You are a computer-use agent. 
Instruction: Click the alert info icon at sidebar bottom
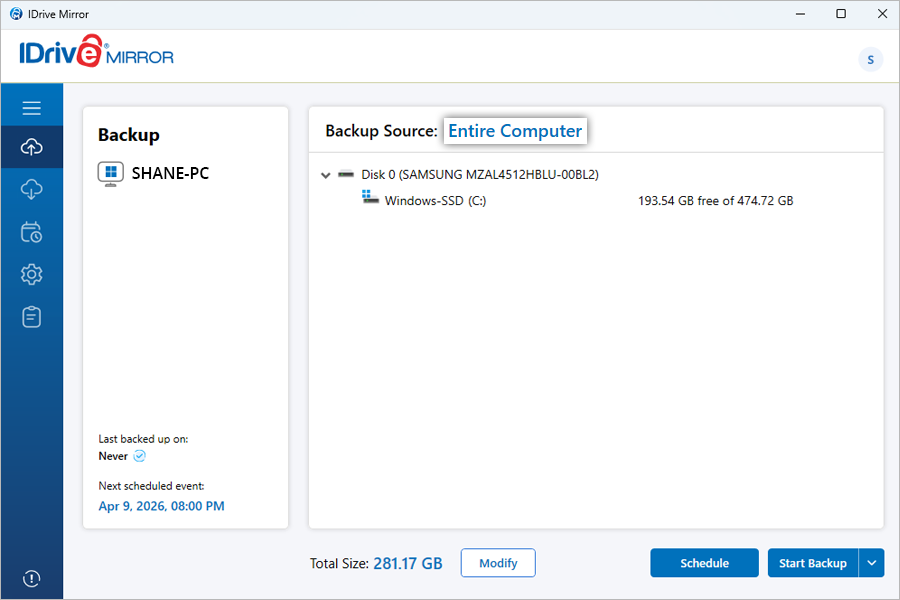coord(31,578)
